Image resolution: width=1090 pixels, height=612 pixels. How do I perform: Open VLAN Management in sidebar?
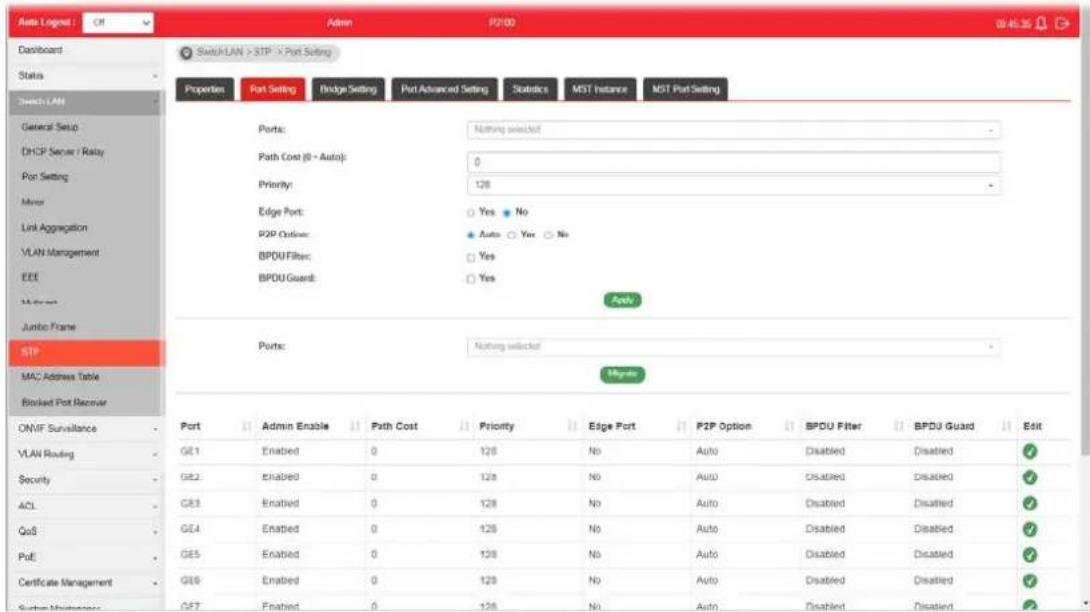coord(60,252)
